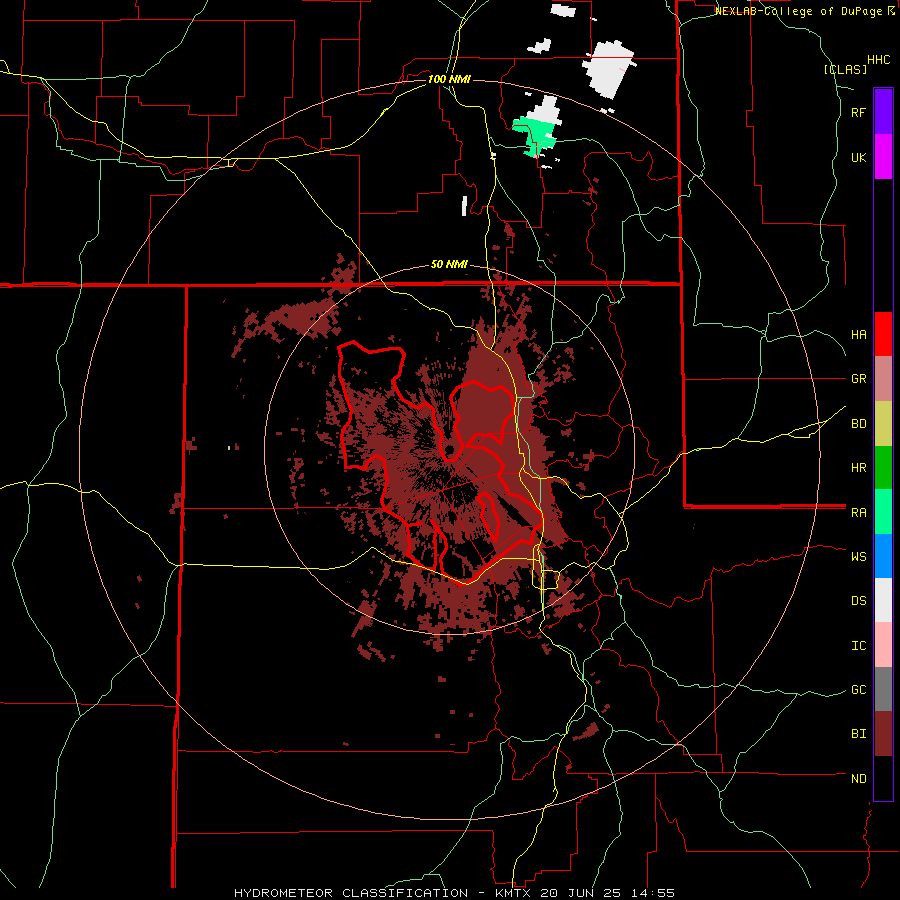Click the HR green legend swatch

[x=883, y=467]
